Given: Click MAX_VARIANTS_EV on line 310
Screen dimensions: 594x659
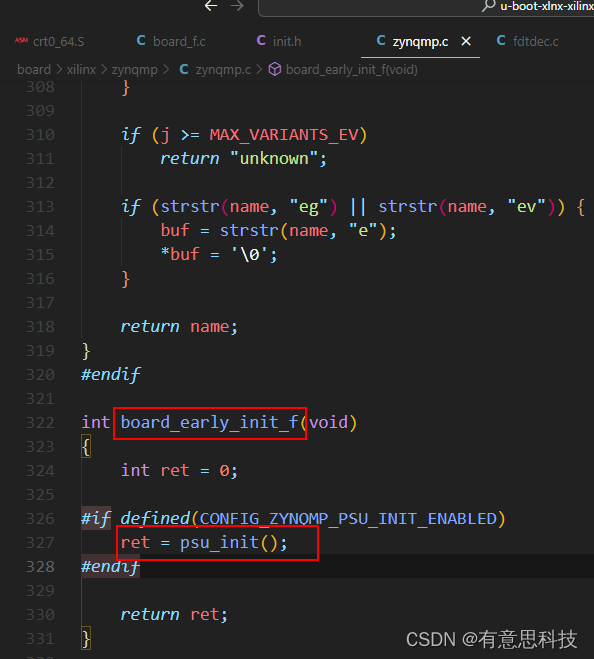Looking at the screenshot, I should (x=284, y=135).
